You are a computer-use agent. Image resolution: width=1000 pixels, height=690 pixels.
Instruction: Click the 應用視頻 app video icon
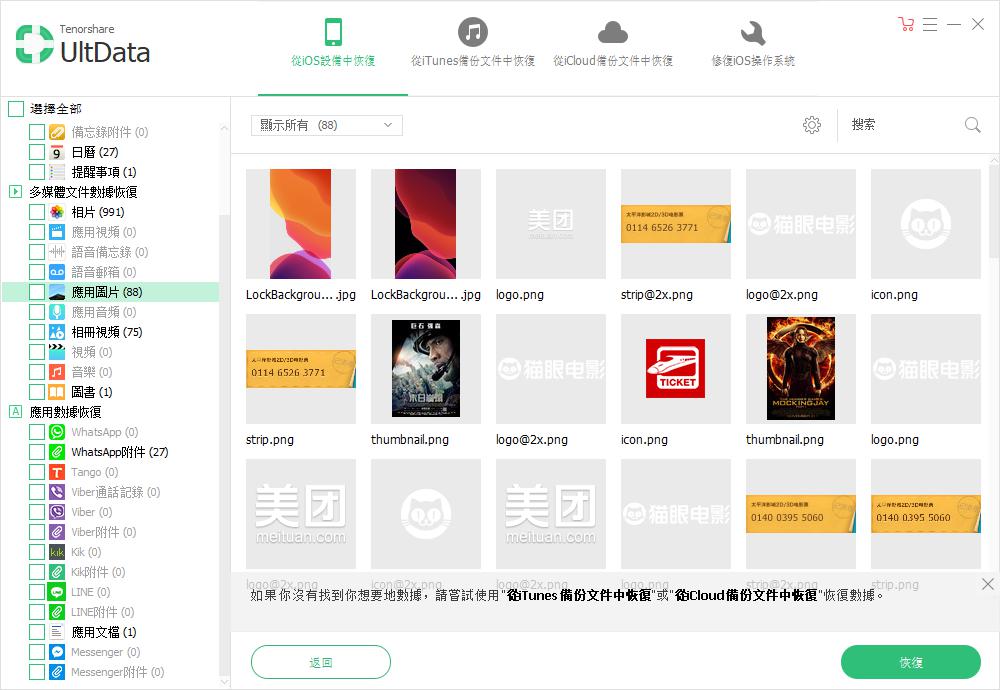point(57,232)
